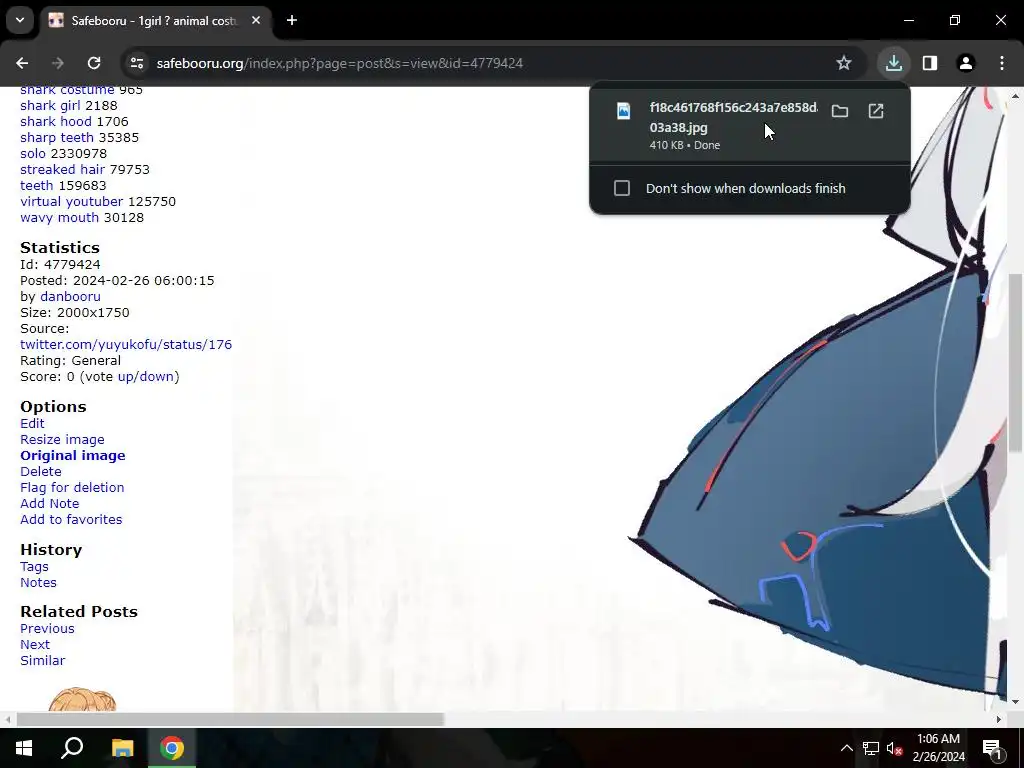Open the taskbar clock and date
Image resolution: width=1024 pixels, height=768 pixels.
(x=938, y=748)
